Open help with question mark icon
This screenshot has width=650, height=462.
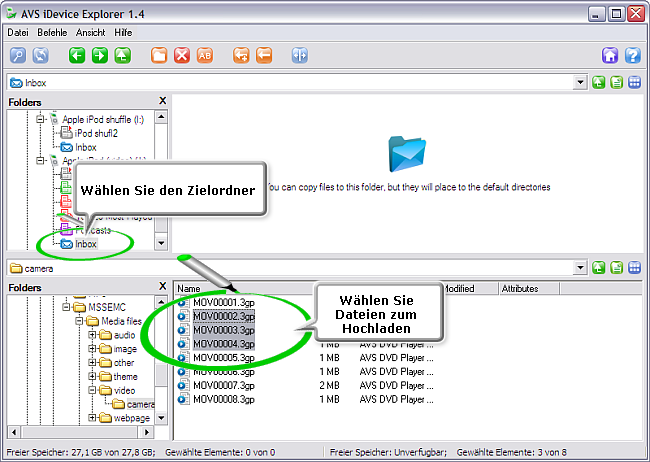633,55
